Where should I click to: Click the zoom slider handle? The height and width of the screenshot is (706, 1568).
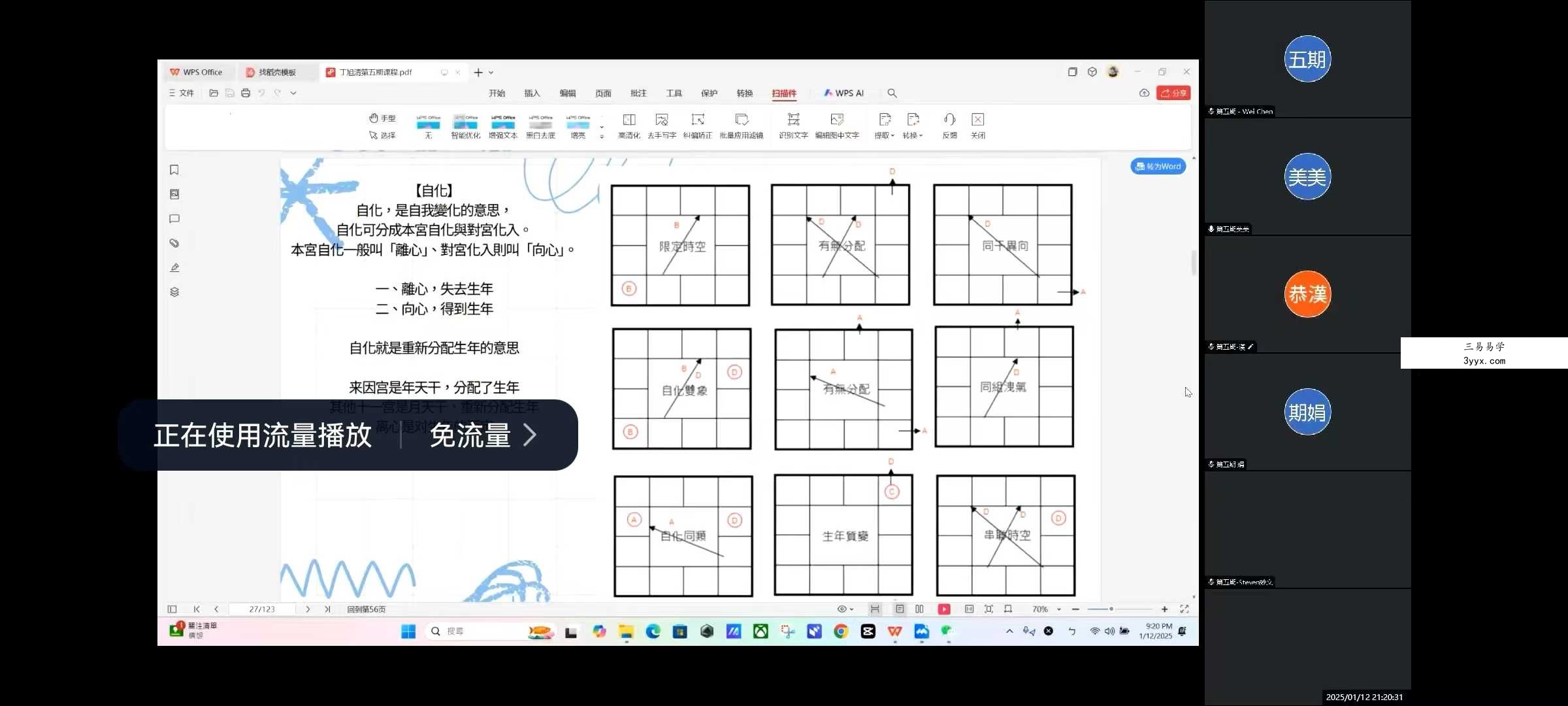pyautogui.click(x=1111, y=609)
